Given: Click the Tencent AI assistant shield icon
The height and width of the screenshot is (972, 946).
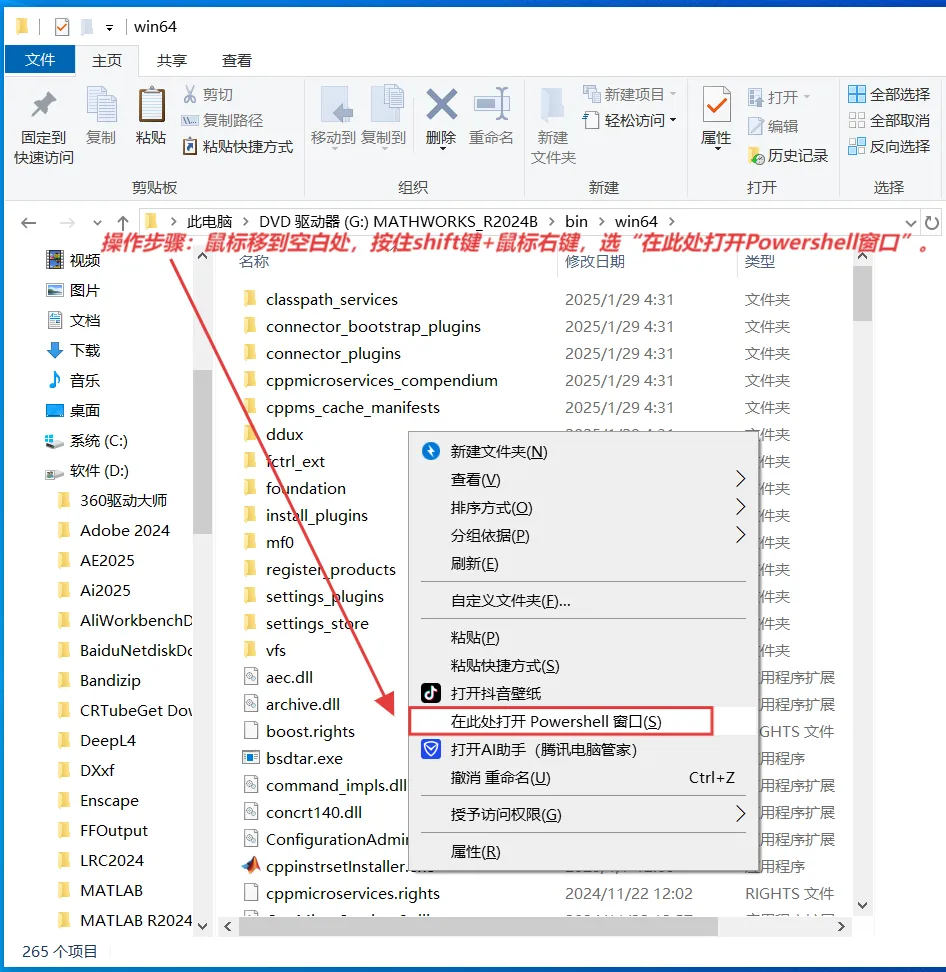Looking at the screenshot, I should click(x=431, y=749).
